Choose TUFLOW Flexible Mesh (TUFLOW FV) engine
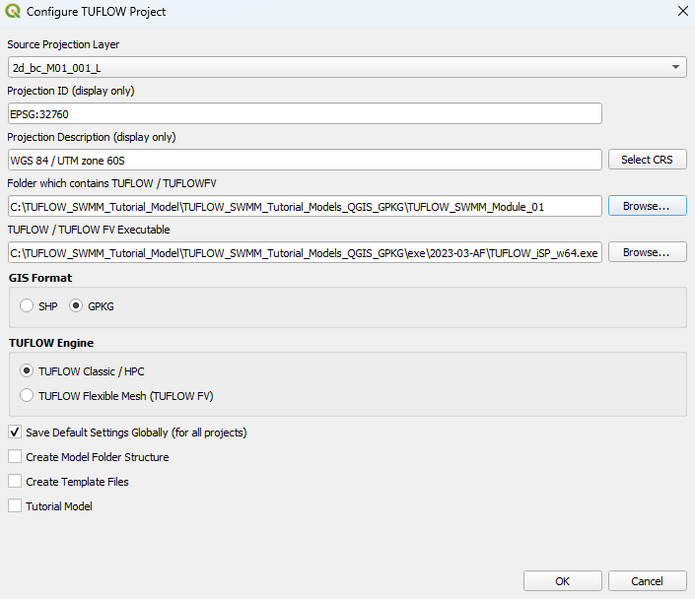Image resolution: width=695 pixels, height=599 pixels. [x=27, y=395]
